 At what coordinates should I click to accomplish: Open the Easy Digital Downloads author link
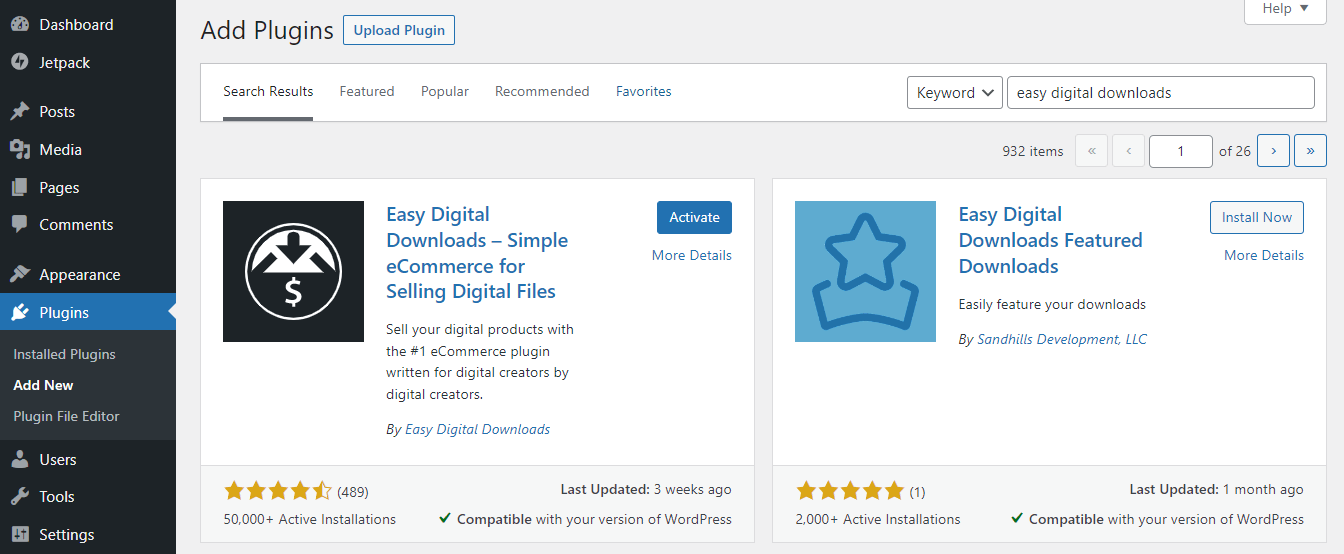[x=477, y=429]
